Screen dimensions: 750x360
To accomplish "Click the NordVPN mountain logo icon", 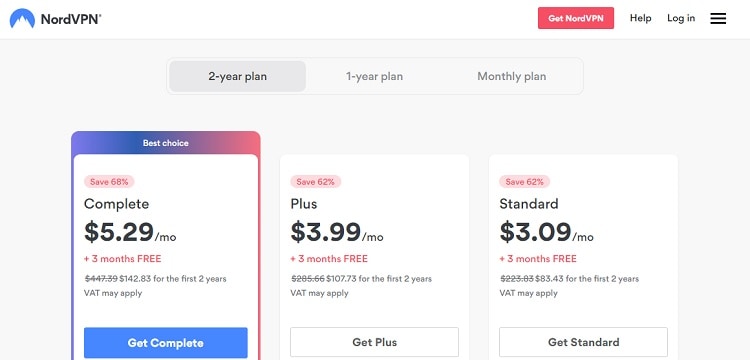I will click(x=22, y=19).
